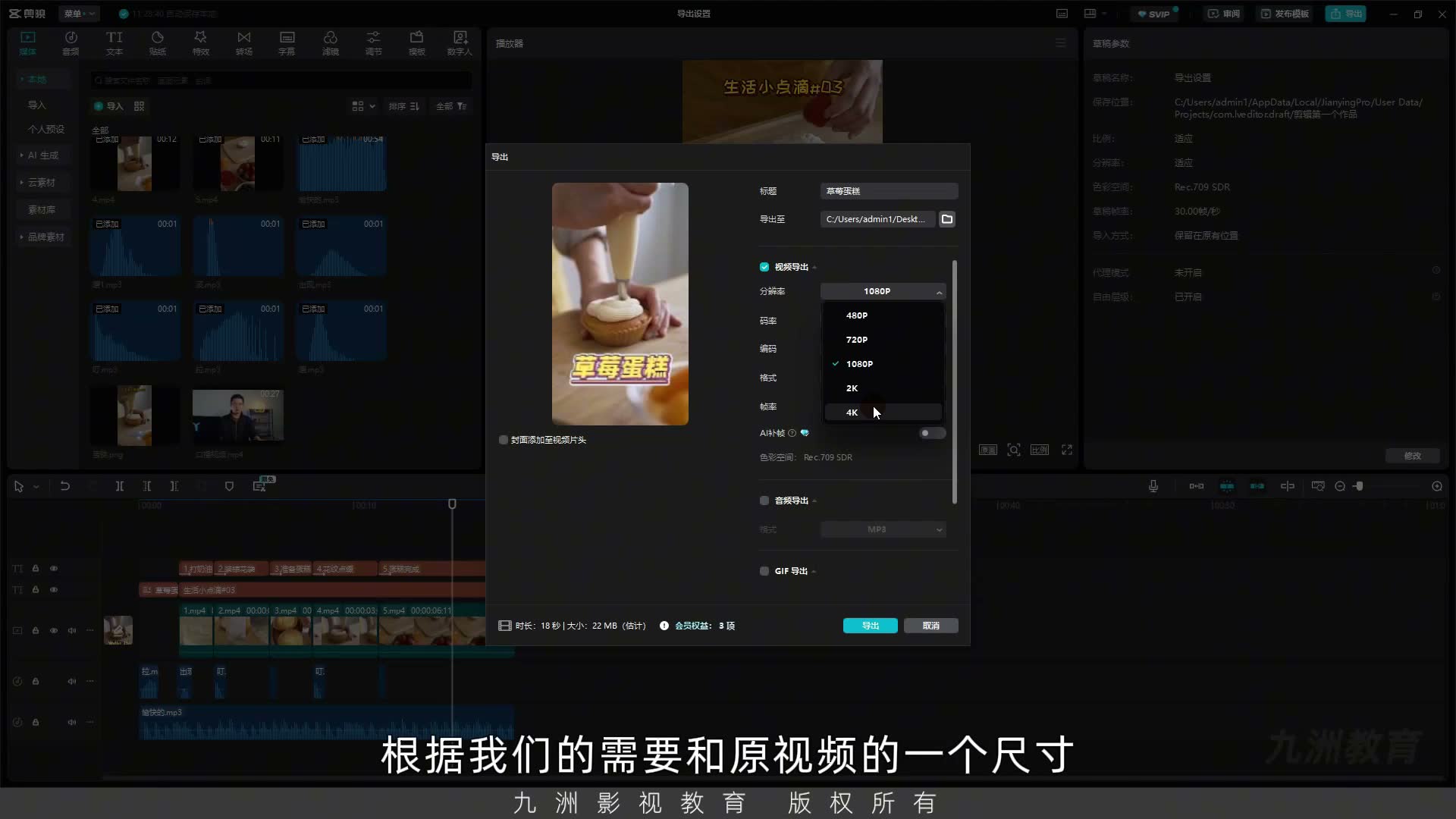Click the SVIP membership button
The height and width of the screenshot is (819, 1456).
pos(1153,14)
